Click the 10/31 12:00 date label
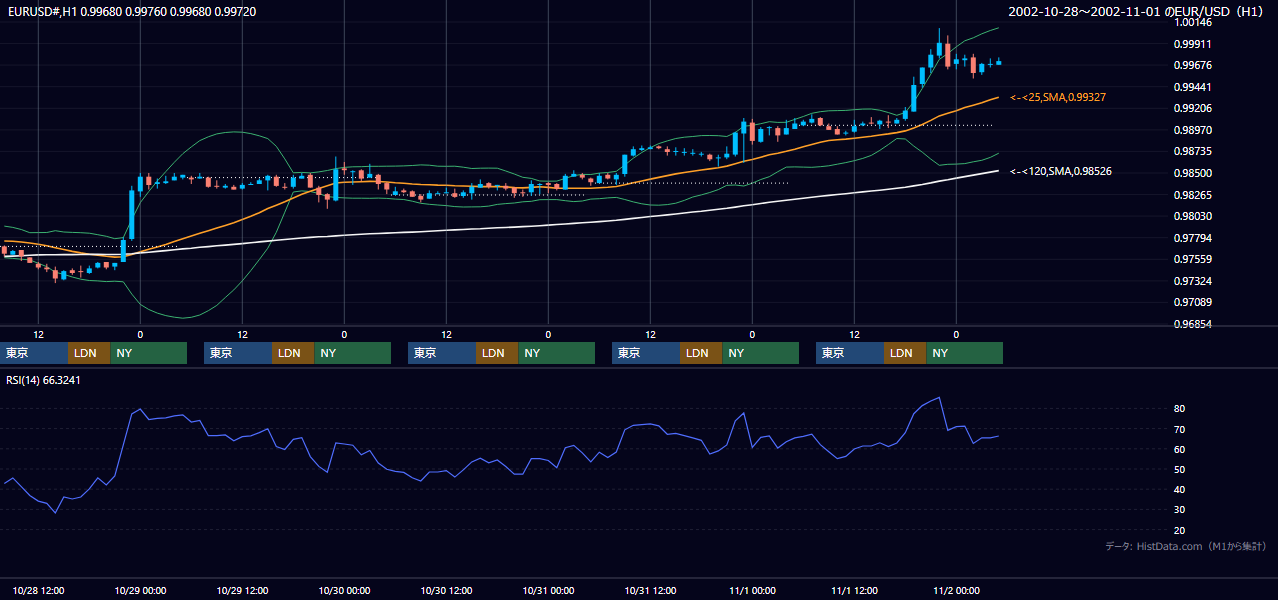 point(651,590)
